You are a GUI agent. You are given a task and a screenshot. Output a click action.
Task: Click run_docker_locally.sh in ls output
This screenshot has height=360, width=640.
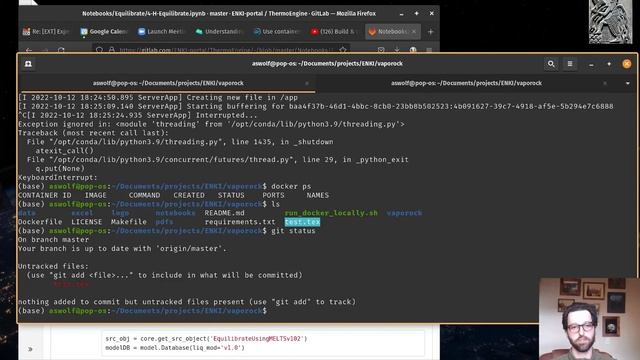(331, 213)
